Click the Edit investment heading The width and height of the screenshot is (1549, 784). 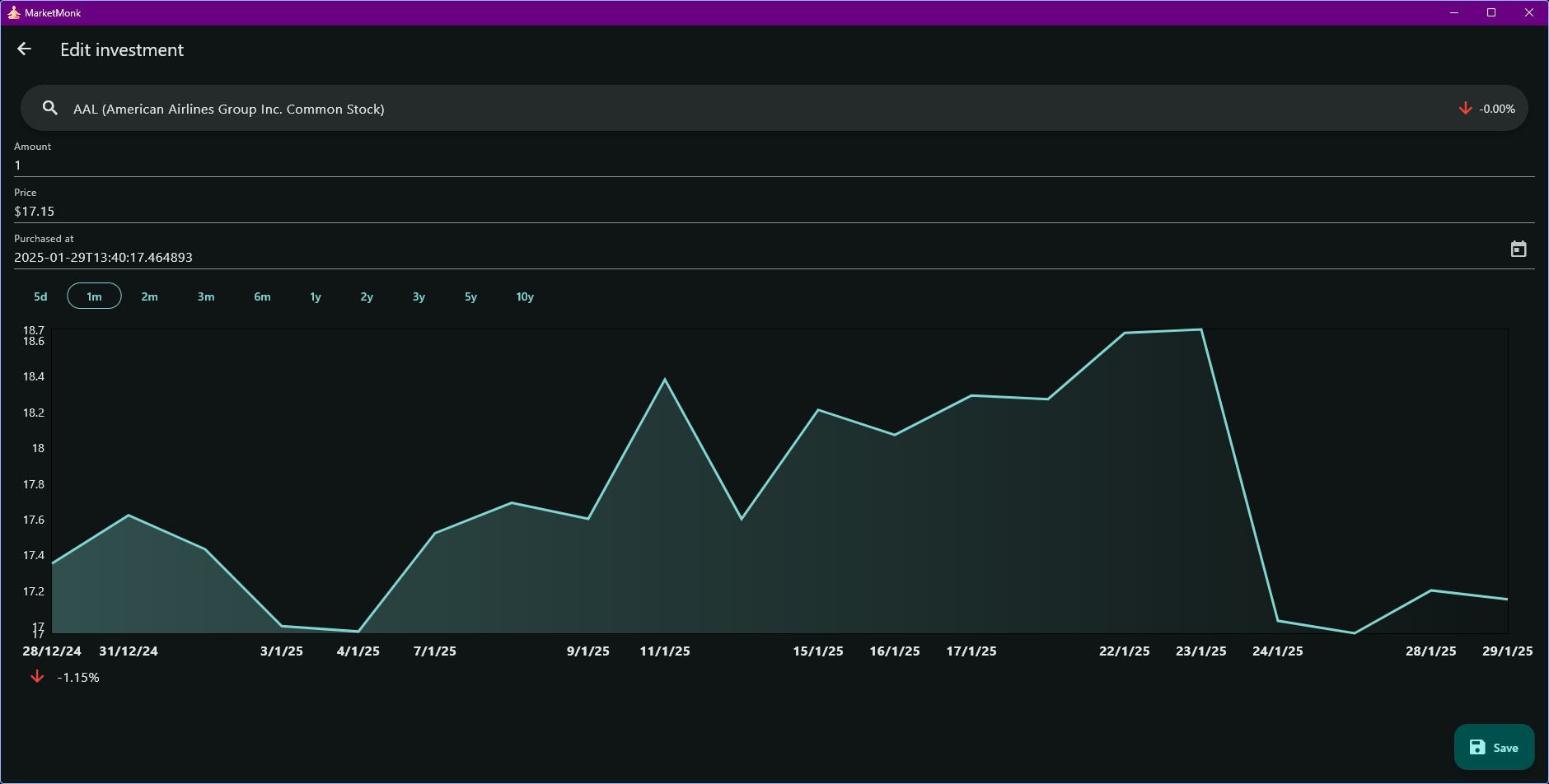pyautogui.click(x=122, y=49)
